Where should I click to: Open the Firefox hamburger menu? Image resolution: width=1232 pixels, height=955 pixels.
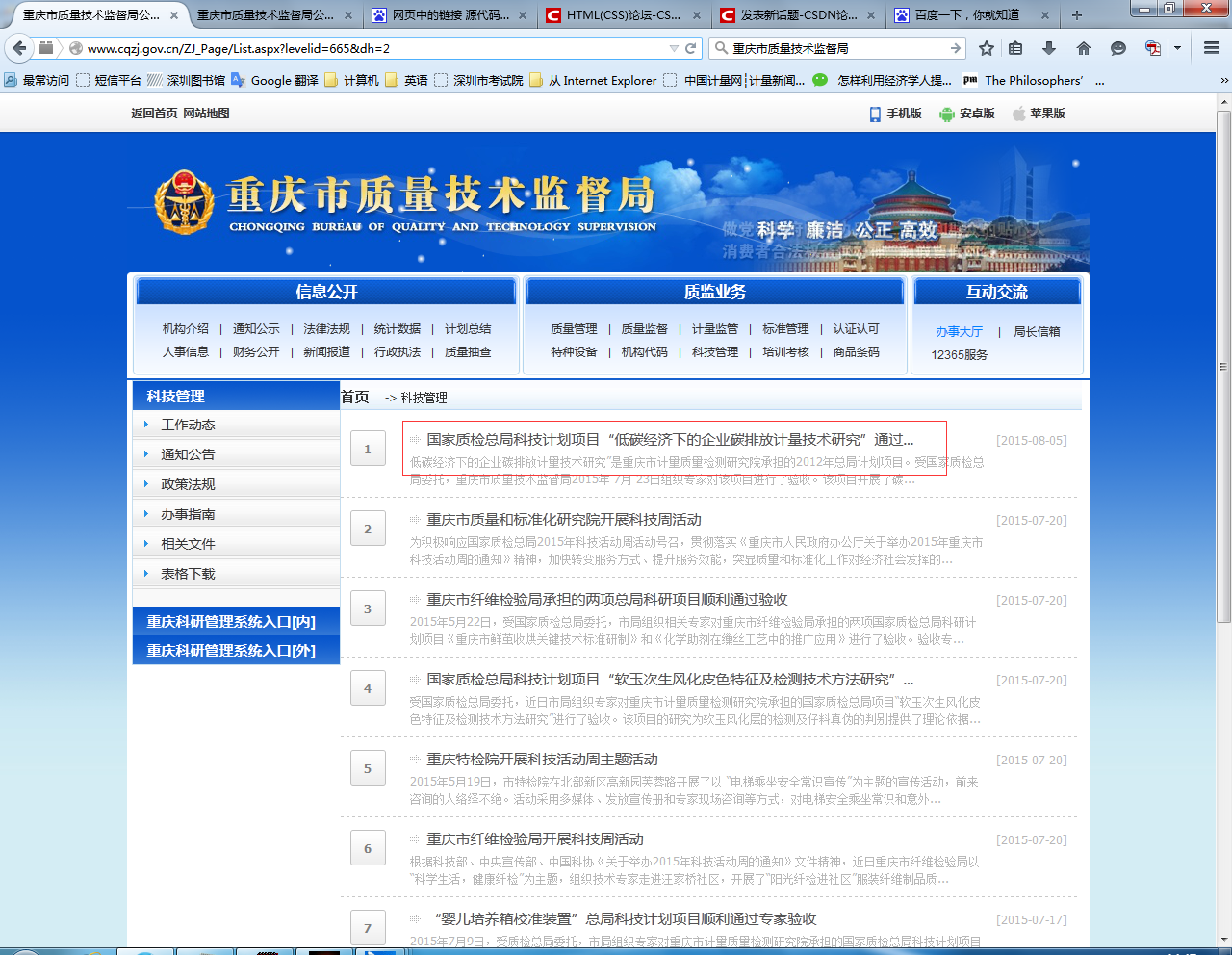tap(1212, 48)
